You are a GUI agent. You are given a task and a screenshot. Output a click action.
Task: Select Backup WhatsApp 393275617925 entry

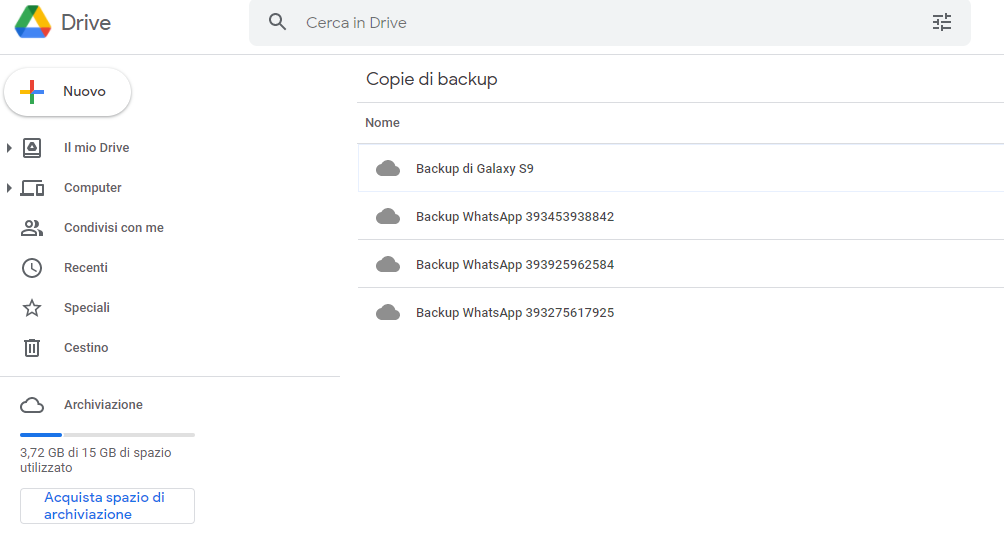click(514, 313)
